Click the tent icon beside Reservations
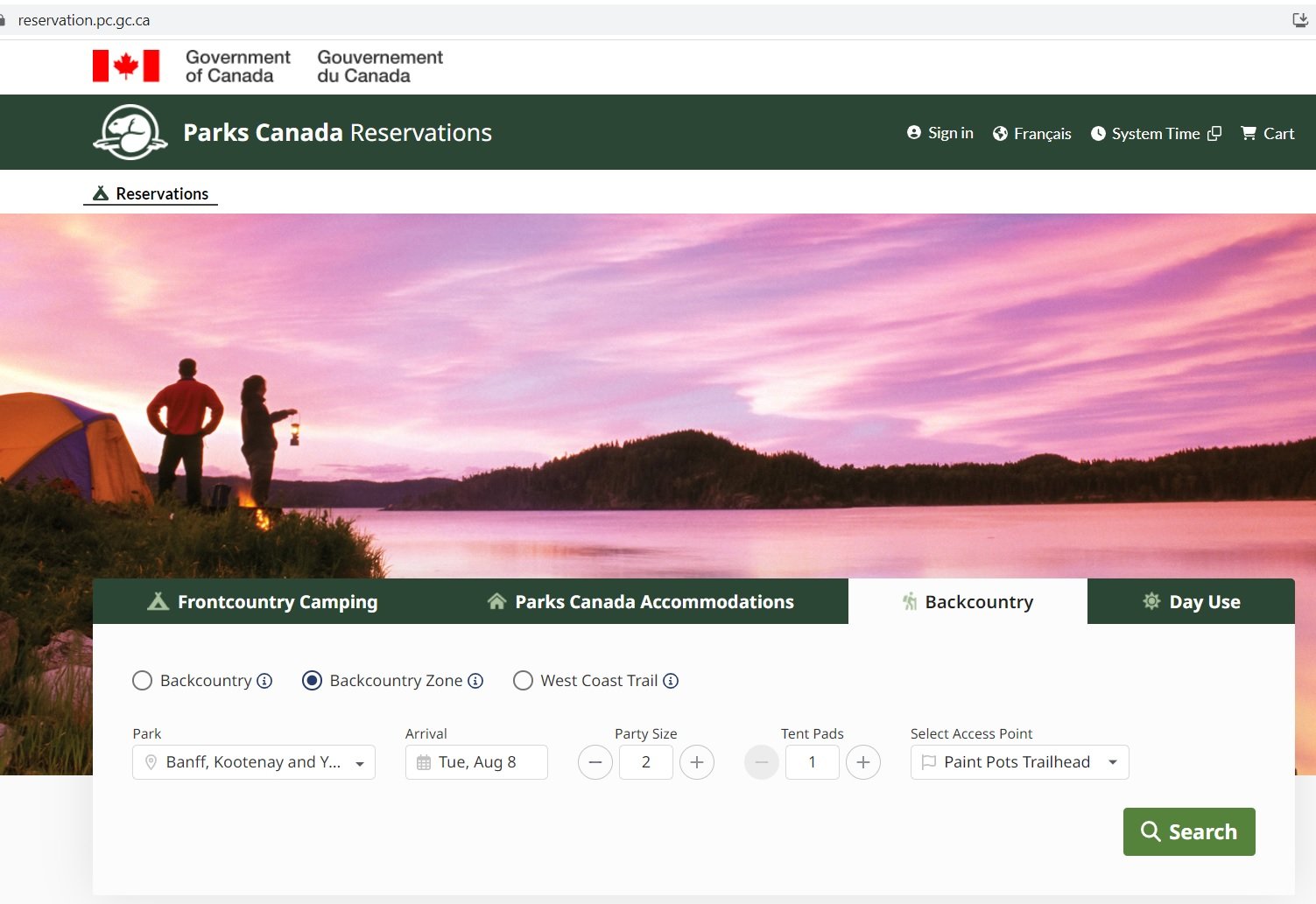The height and width of the screenshot is (904, 1316). (100, 193)
